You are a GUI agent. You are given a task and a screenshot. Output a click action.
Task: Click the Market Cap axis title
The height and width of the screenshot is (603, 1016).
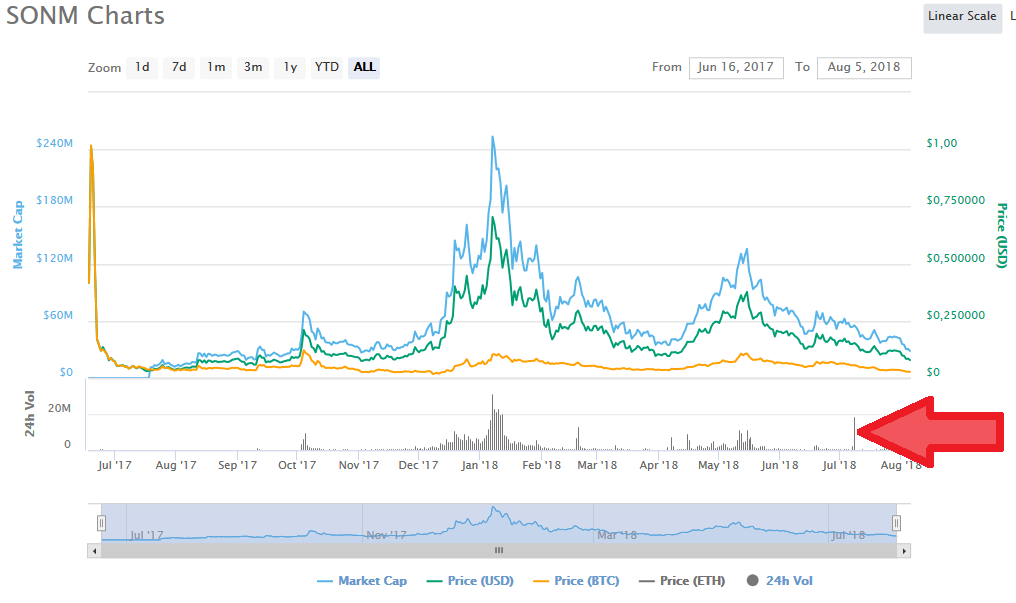(18, 234)
